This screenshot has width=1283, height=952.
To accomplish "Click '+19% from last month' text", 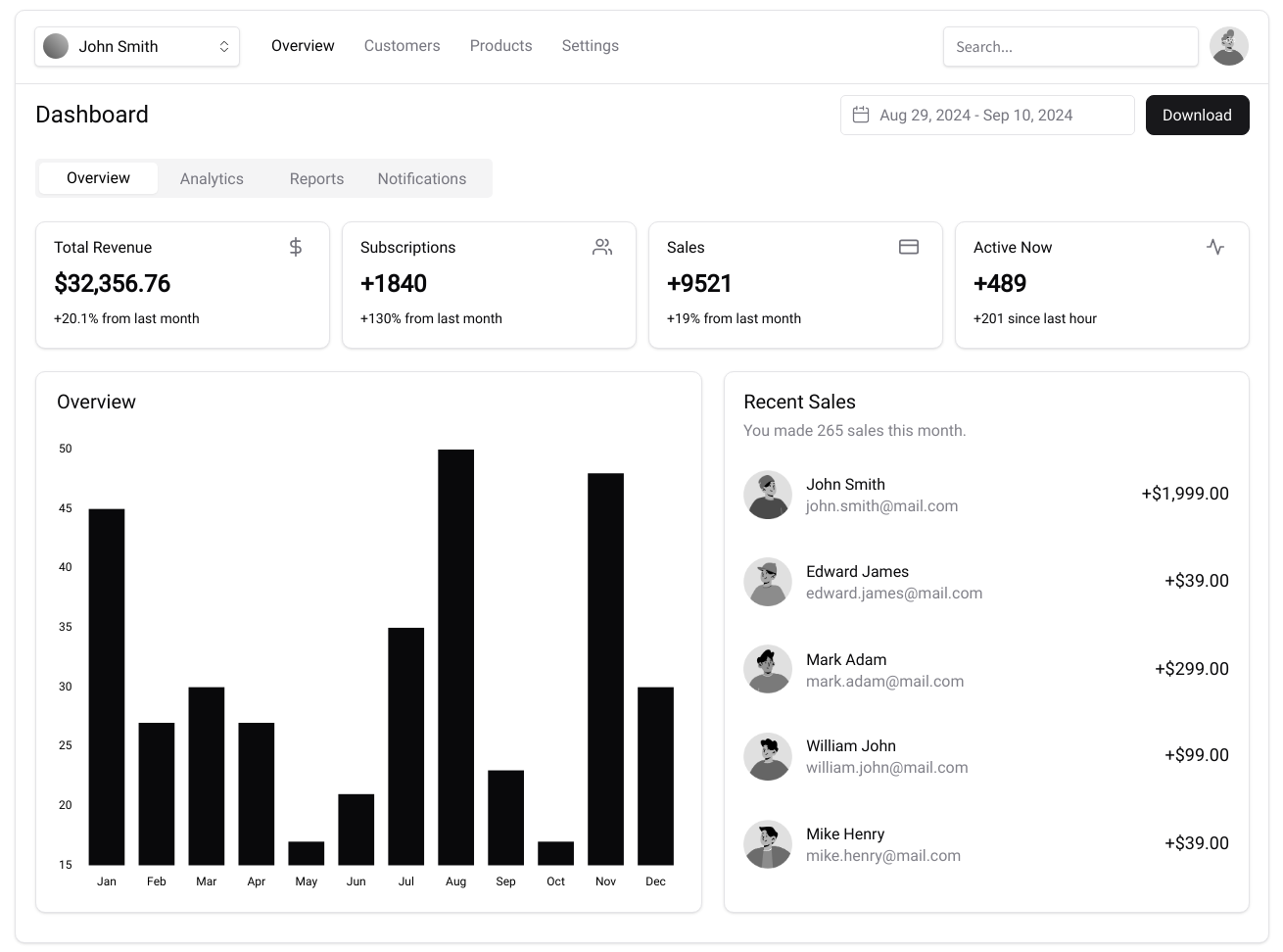I will pyautogui.click(x=734, y=318).
